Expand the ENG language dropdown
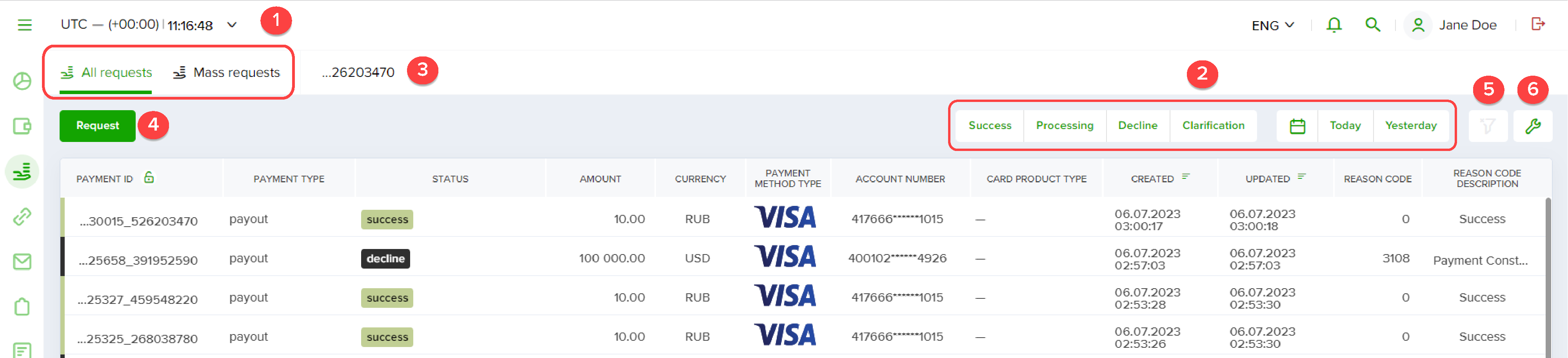Viewport: 1568px width, 358px height. click(1273, 25)
